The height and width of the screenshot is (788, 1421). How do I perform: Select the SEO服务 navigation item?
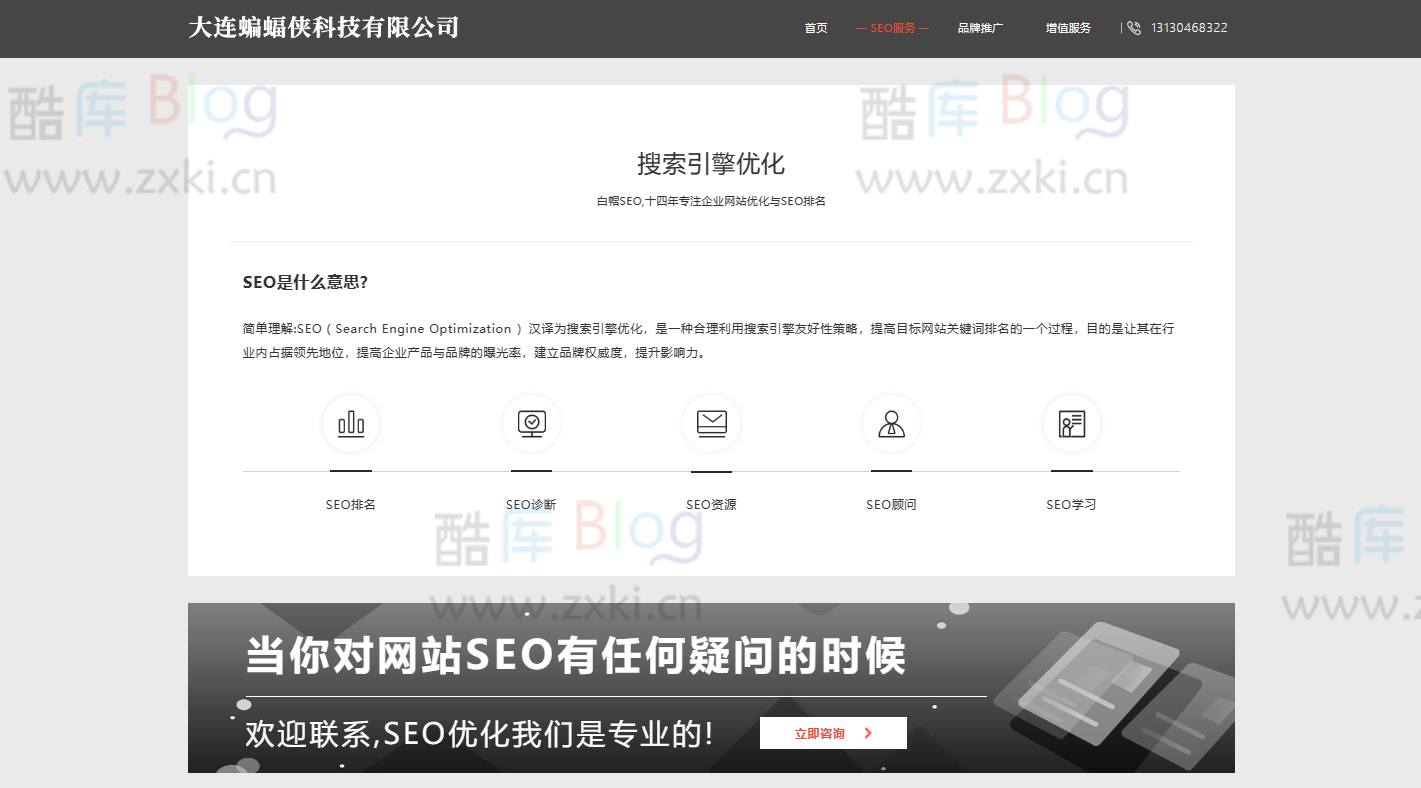click(892, 27)
